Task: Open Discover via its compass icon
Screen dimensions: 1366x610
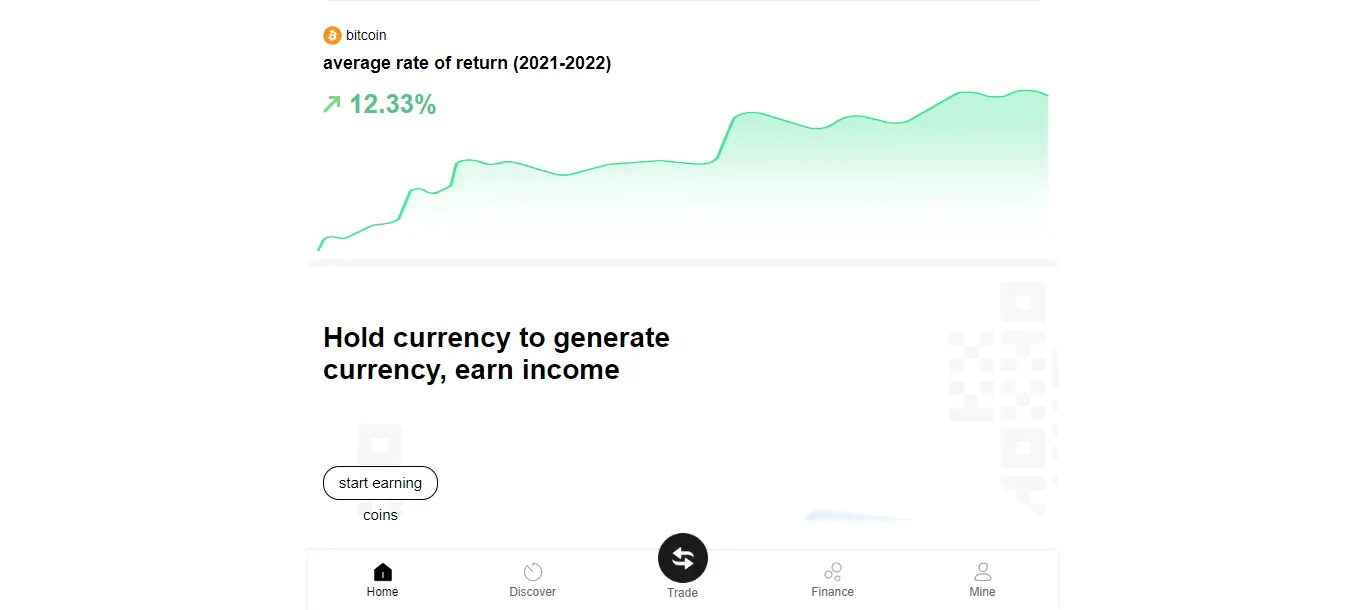Action: click(x=533, y=572)
